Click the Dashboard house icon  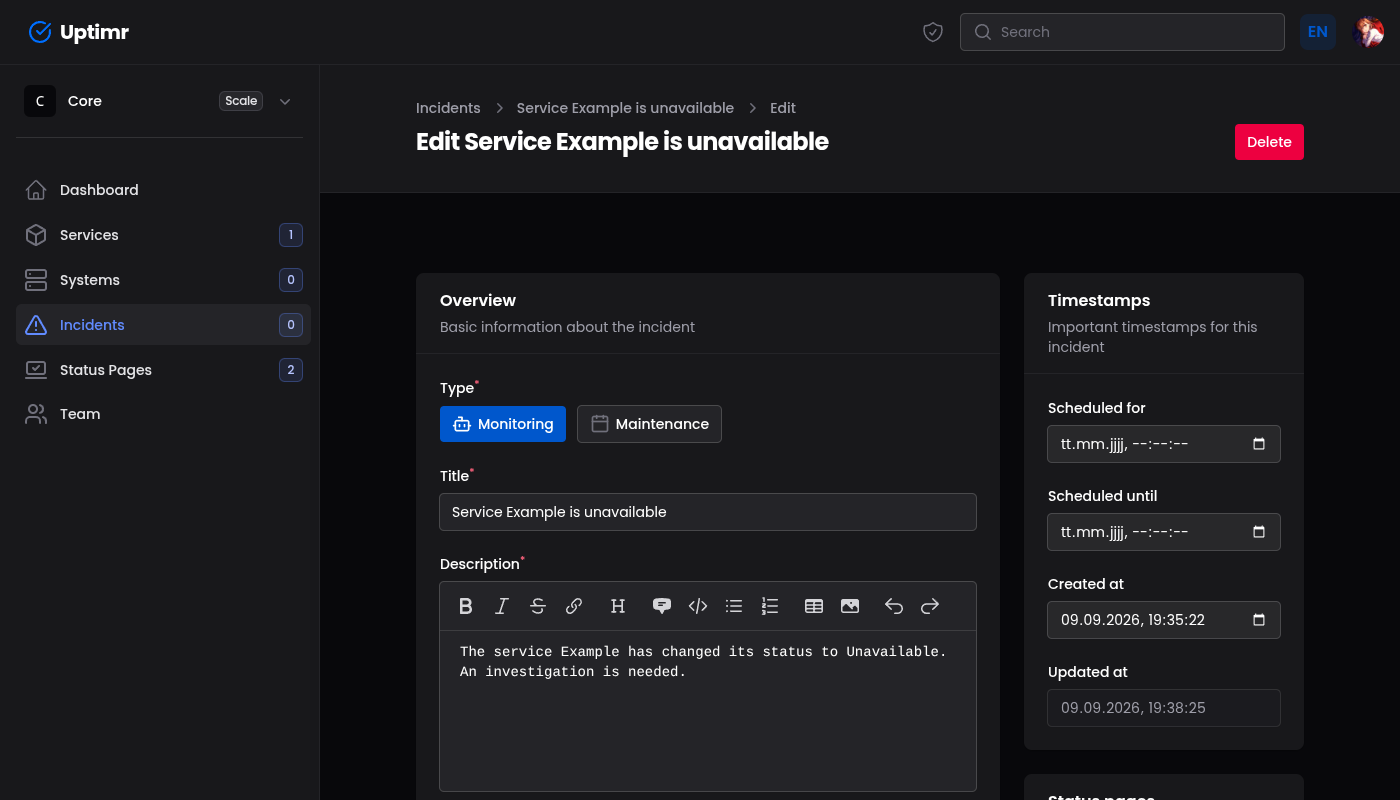(36, 190)
